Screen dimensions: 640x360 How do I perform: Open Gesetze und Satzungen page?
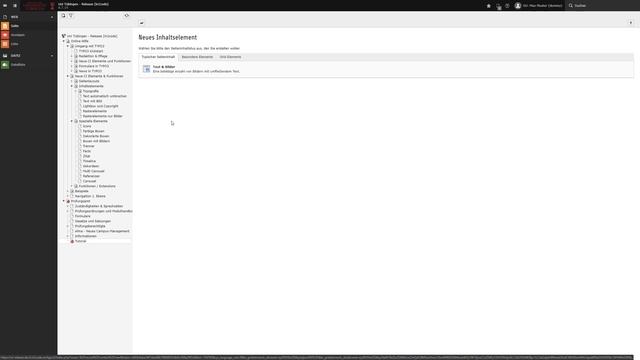pos(93,221)
